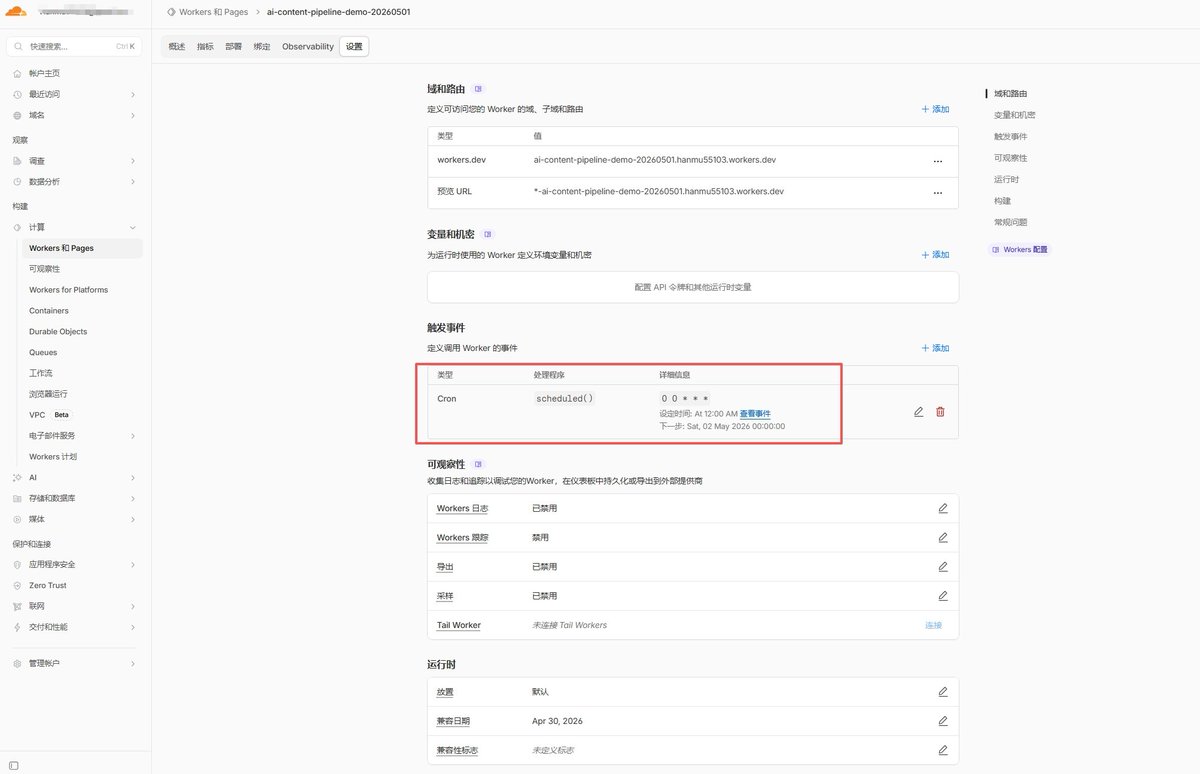Edit Workers 日志 setting pencil icon
1200x774 pixels.
(x=942, y=508)
